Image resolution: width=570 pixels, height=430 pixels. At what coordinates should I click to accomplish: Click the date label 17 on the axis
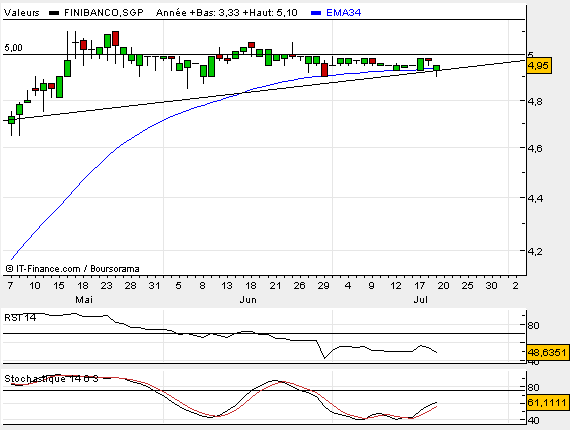tap(419, 286)
